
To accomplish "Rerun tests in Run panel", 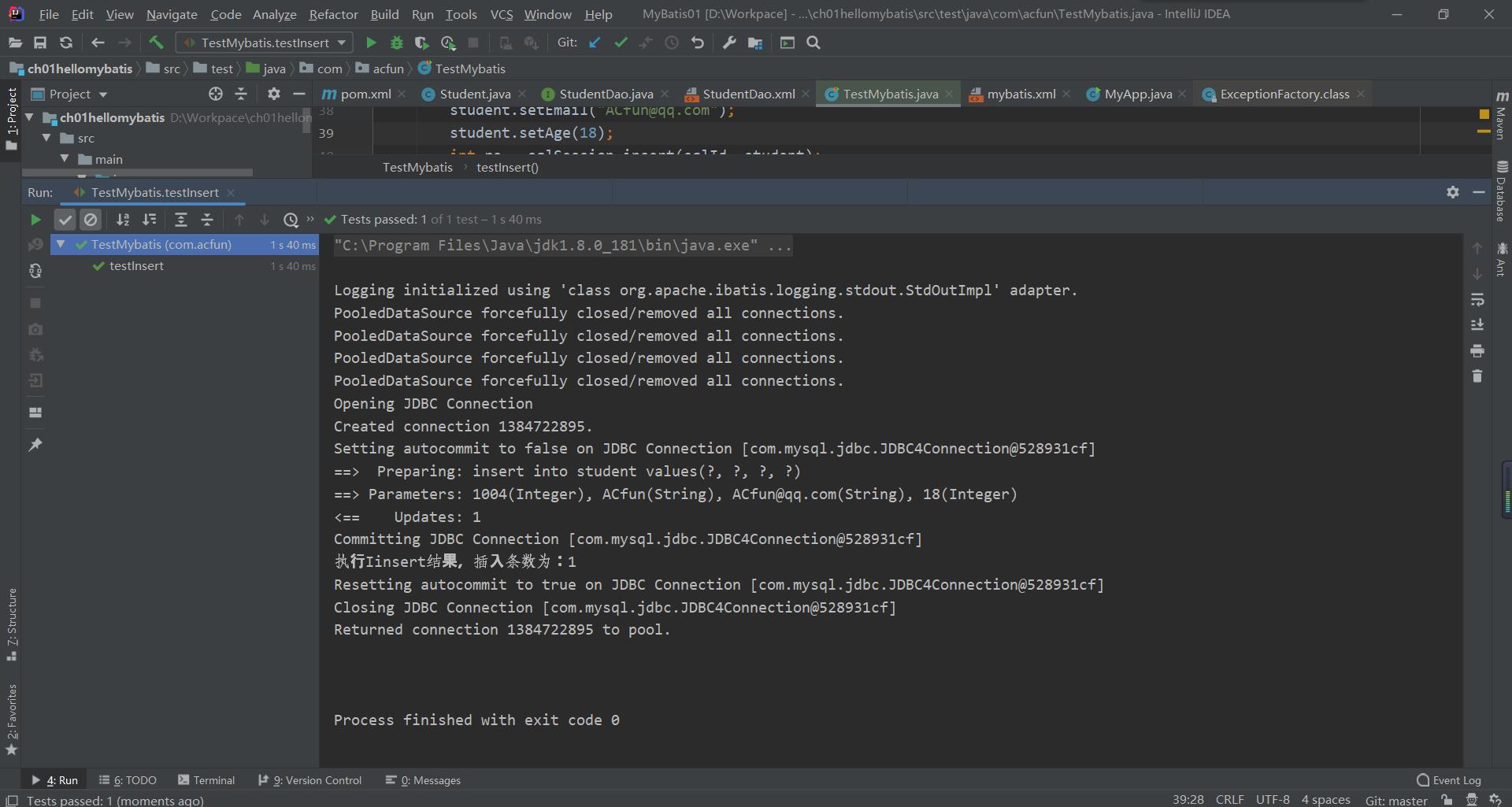I will tap(35, 220).
